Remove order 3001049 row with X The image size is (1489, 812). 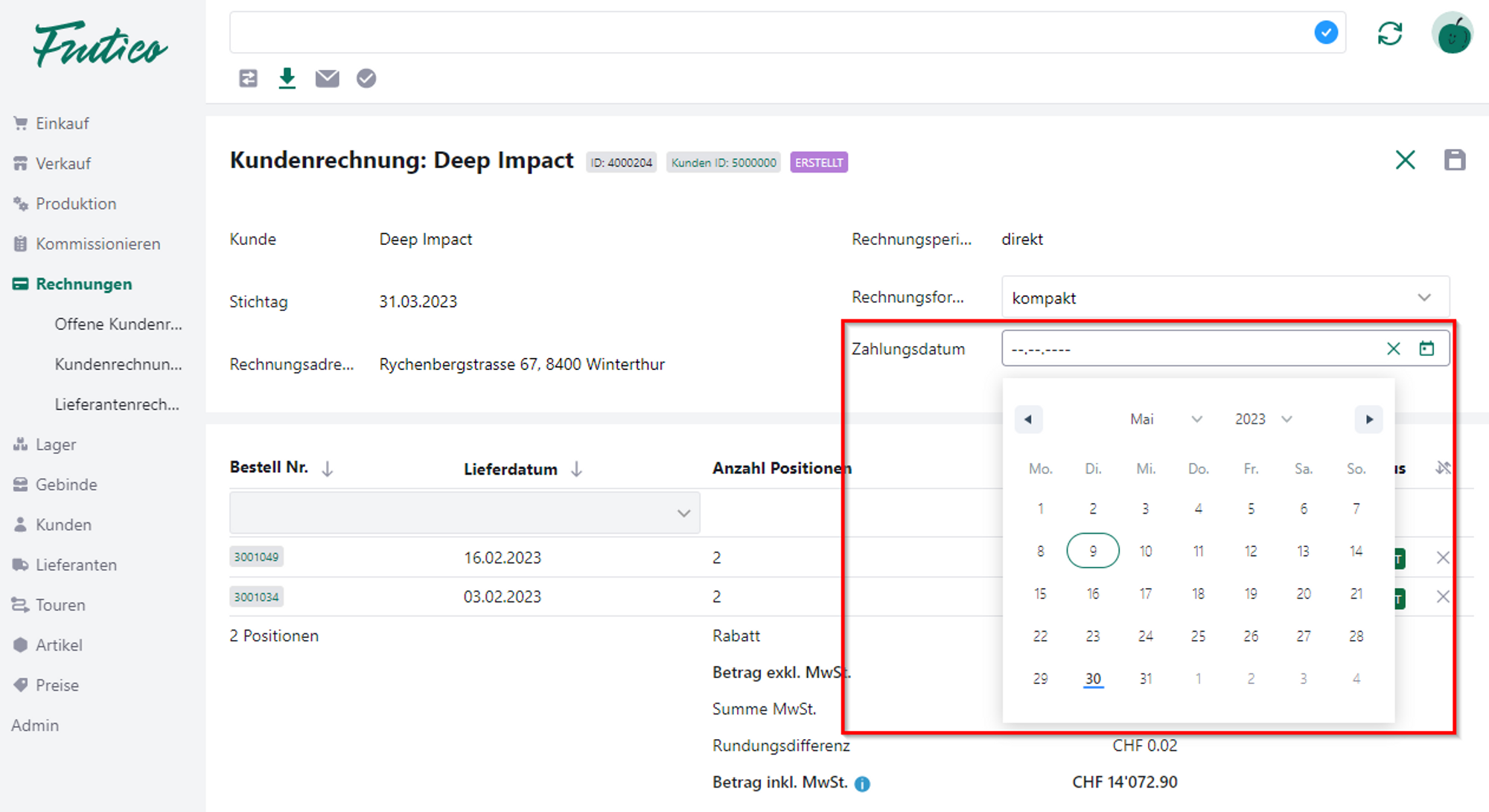pyautogui.click(x=1442, y=557)
